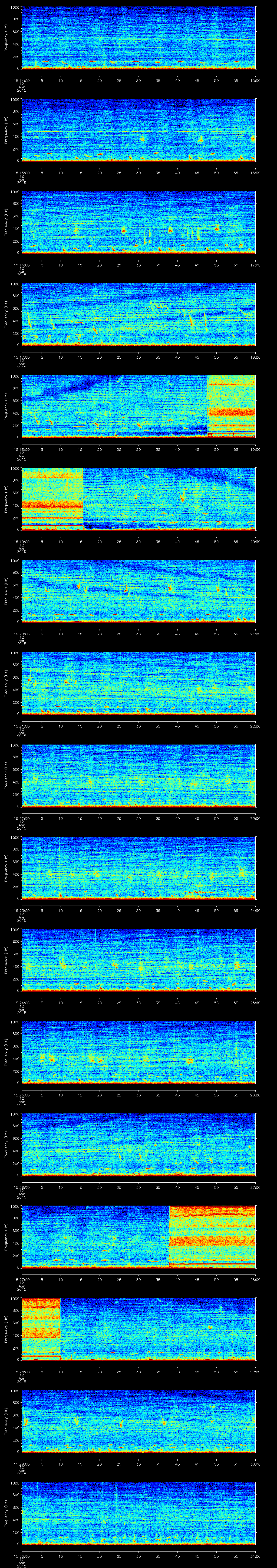Click the '15:24:00' time axis label
Image resolution: width=277 pixels, height=1568 pixels.
tap(21, 1003)
